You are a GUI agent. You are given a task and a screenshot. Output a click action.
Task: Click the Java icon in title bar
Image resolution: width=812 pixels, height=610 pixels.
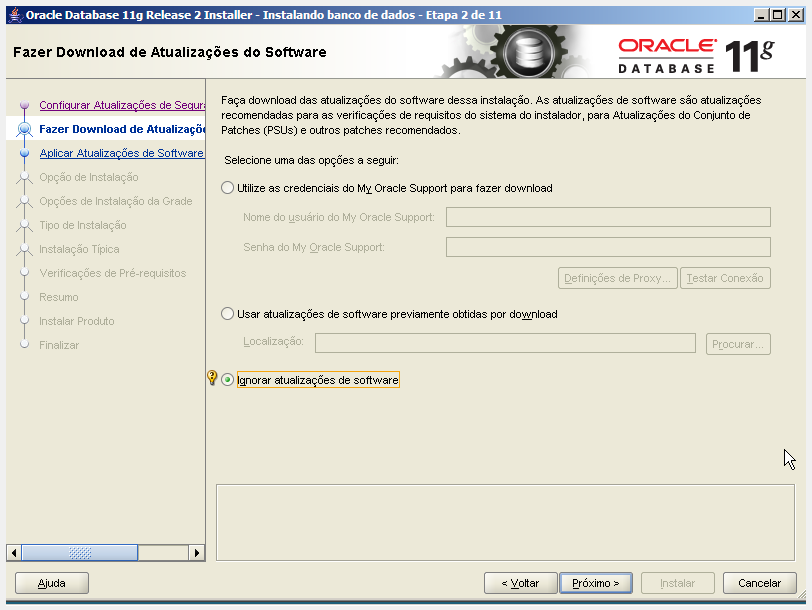click(16, 15)
